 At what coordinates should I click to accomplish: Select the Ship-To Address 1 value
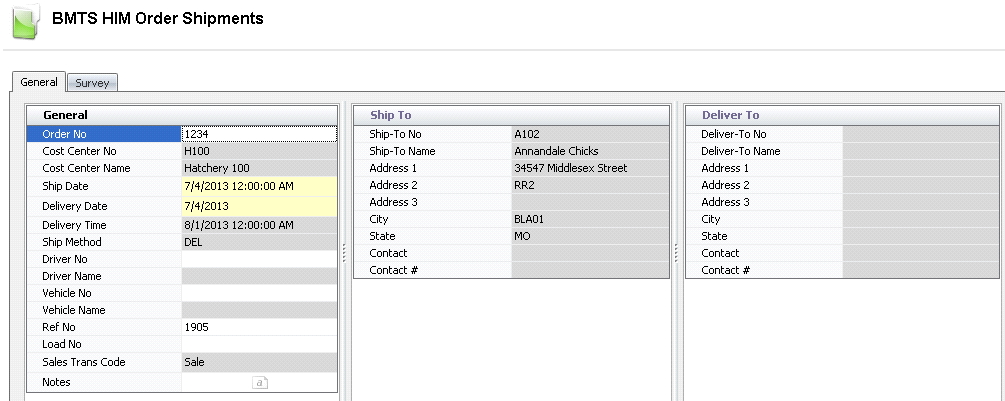pyautogui.click(x=590, y=168)
